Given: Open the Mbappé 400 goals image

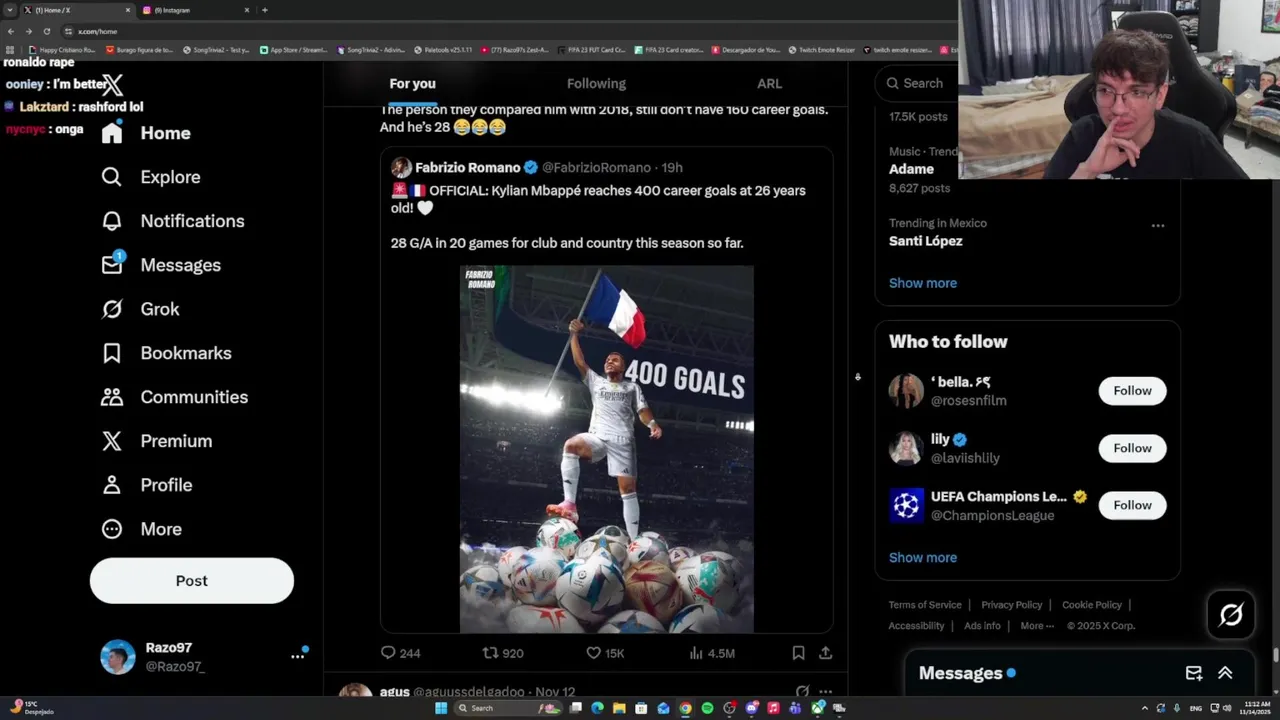Looking at the screenshot, I should coord(607,449).
